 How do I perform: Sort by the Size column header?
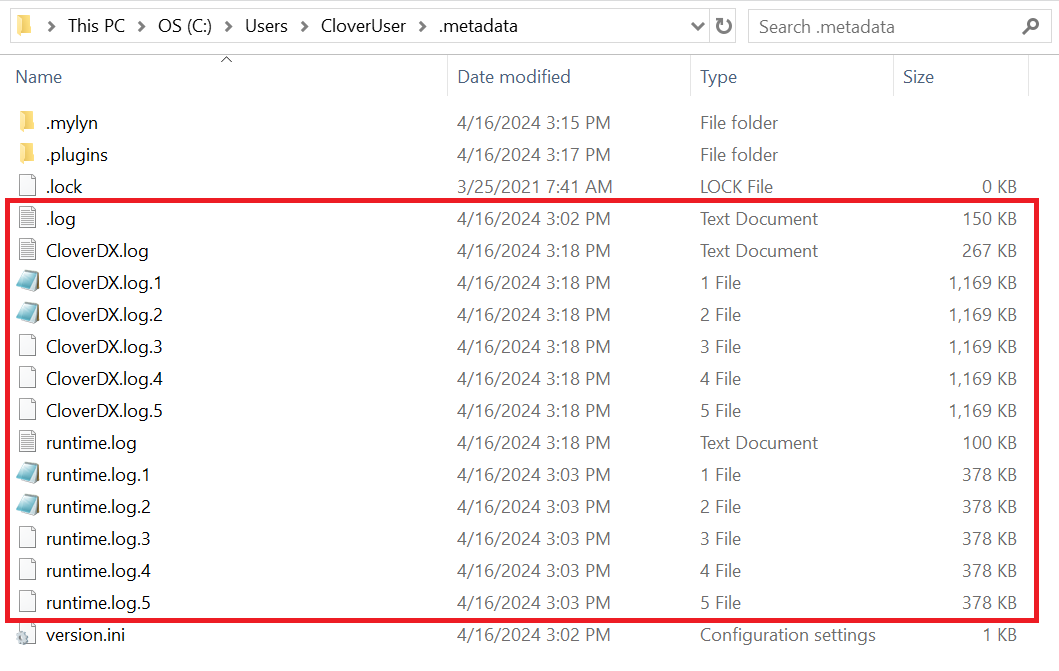pos(918,77)
